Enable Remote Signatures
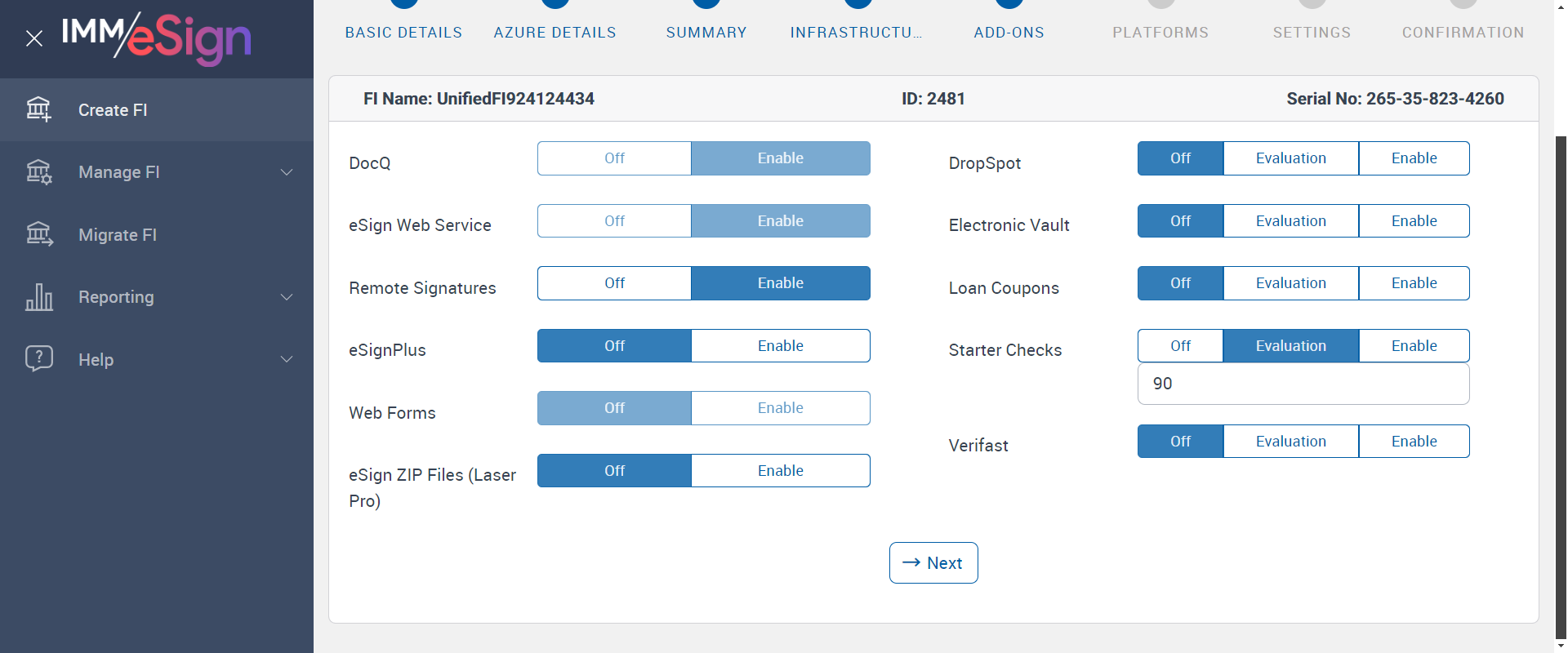The height and width of the screenshot is (653, 1568). [x=781, y=283]
